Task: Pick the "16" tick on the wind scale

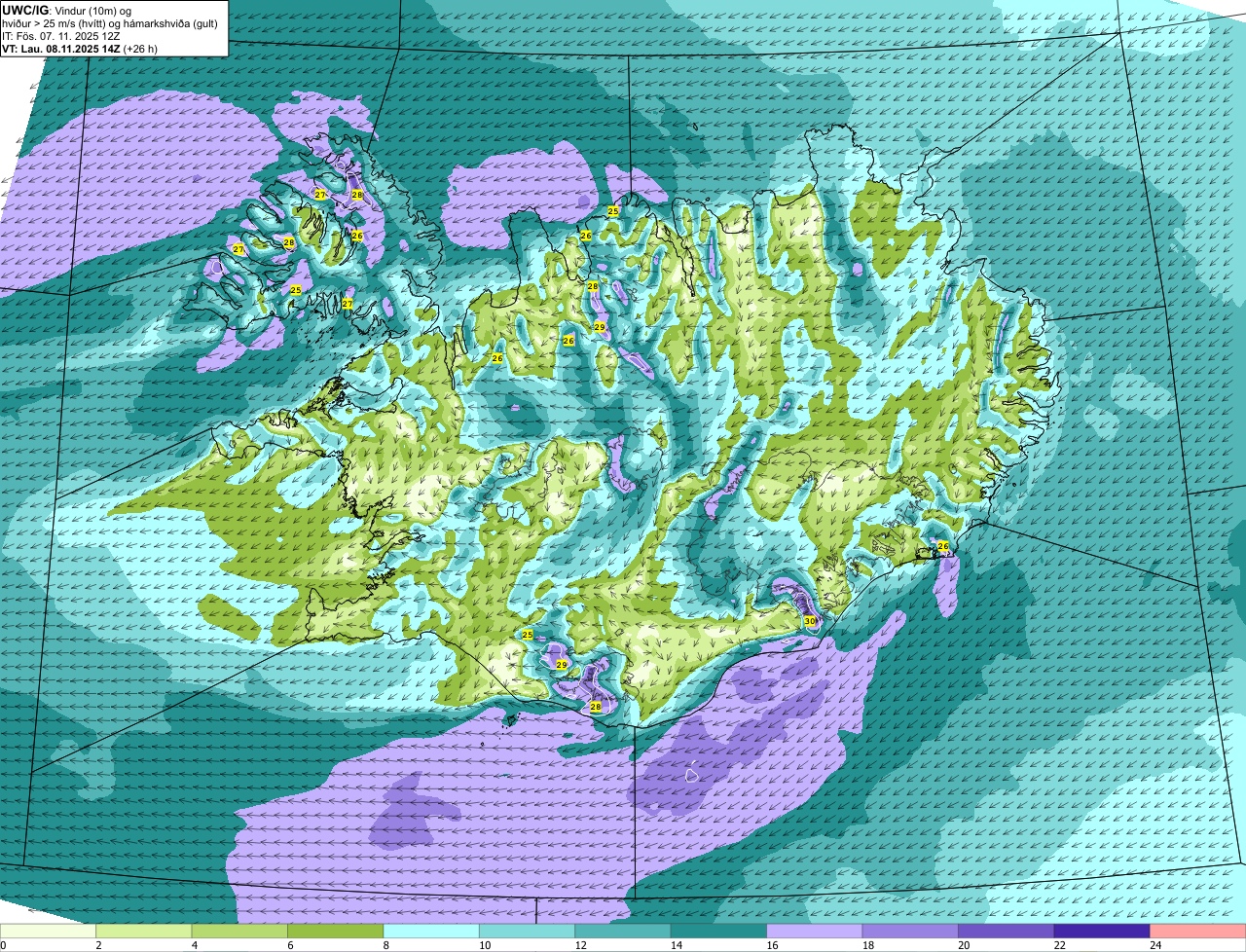Action: coord(772,945)
